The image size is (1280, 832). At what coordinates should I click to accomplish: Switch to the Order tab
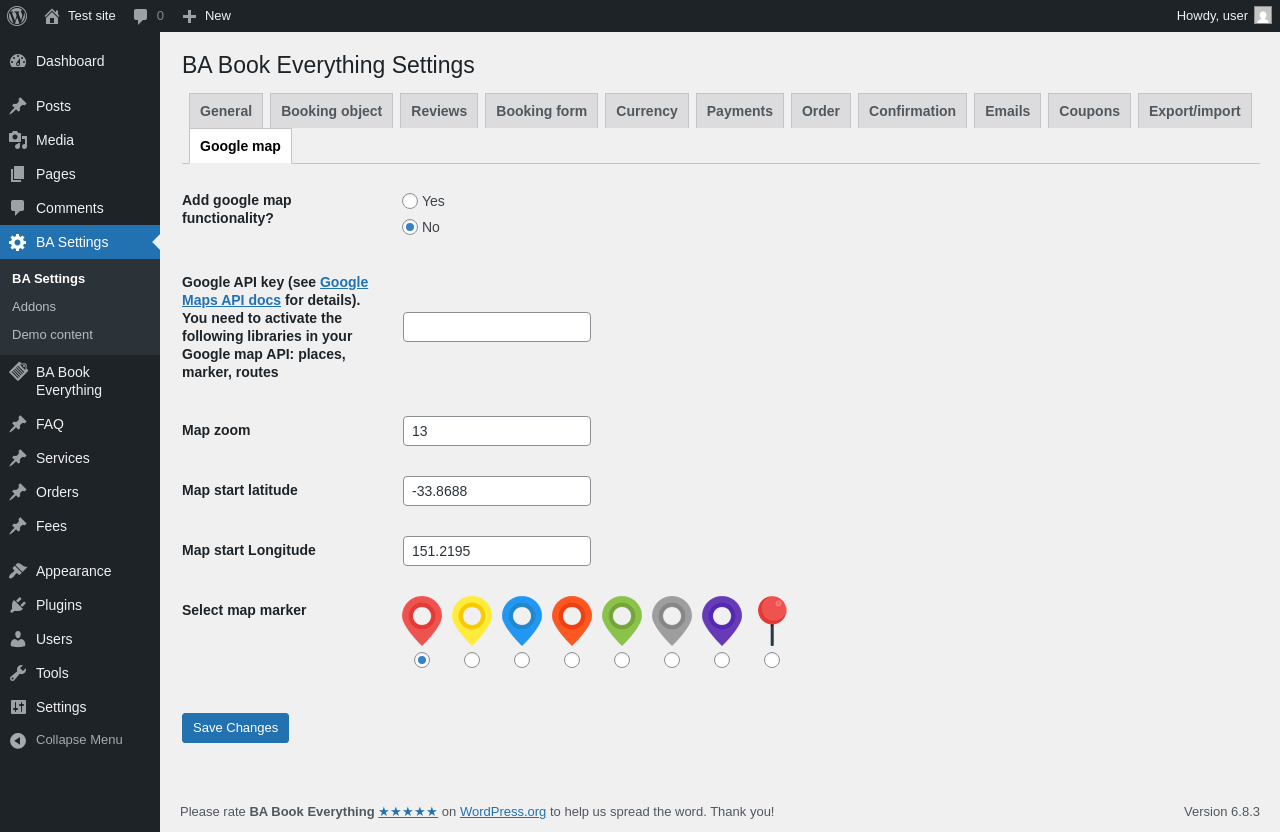click(x=821, y=111)
